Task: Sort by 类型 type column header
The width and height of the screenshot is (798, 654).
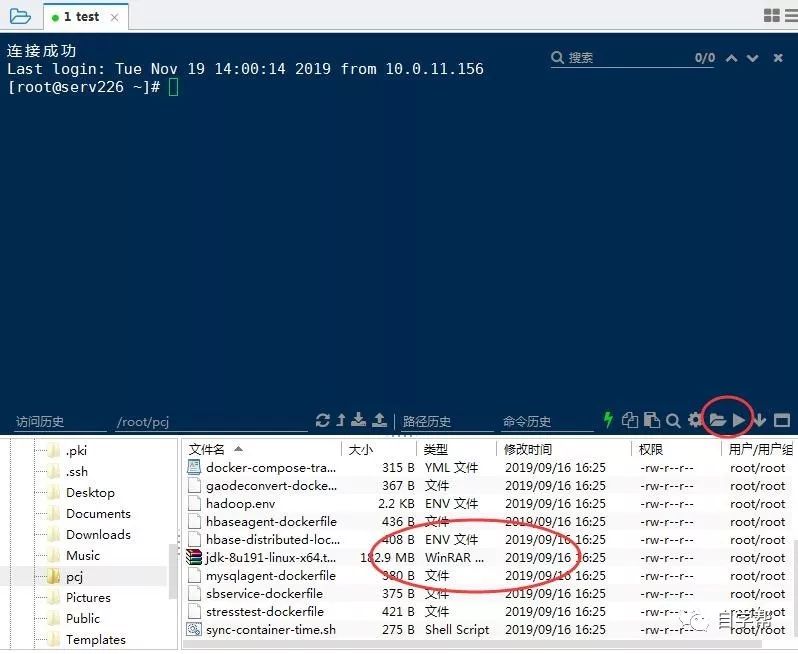Action: [x=457, y=449]
